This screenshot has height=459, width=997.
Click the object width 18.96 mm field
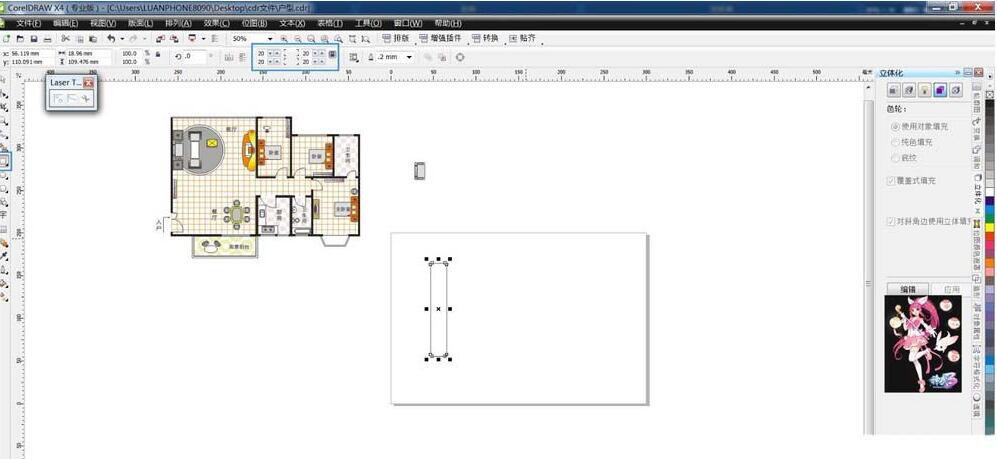pos(88,53)
